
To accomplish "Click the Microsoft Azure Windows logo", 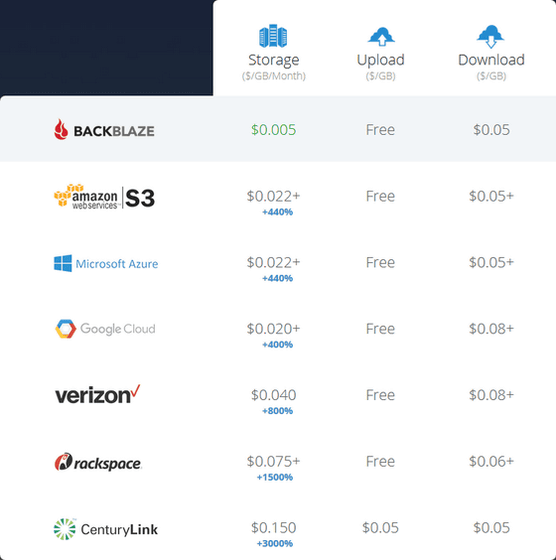I will pos(63,263).
